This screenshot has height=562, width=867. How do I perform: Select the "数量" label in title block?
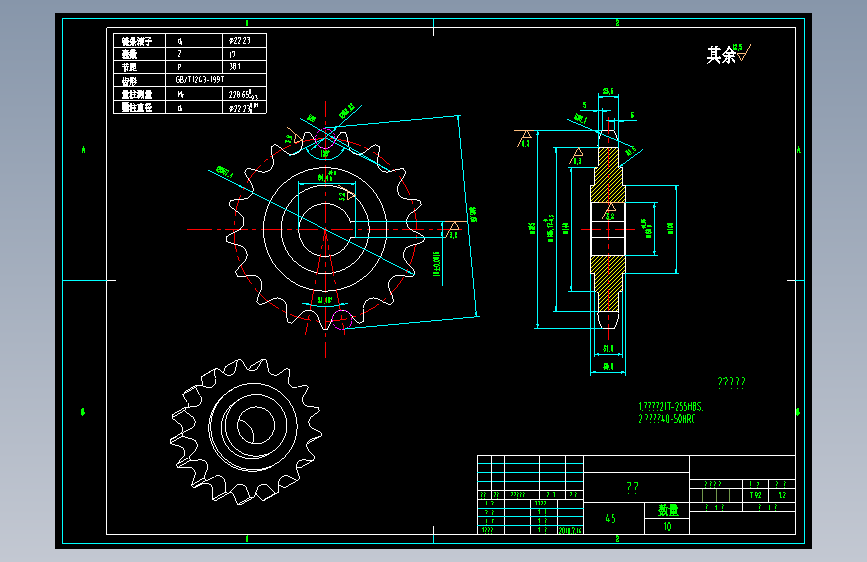(667, 510)
